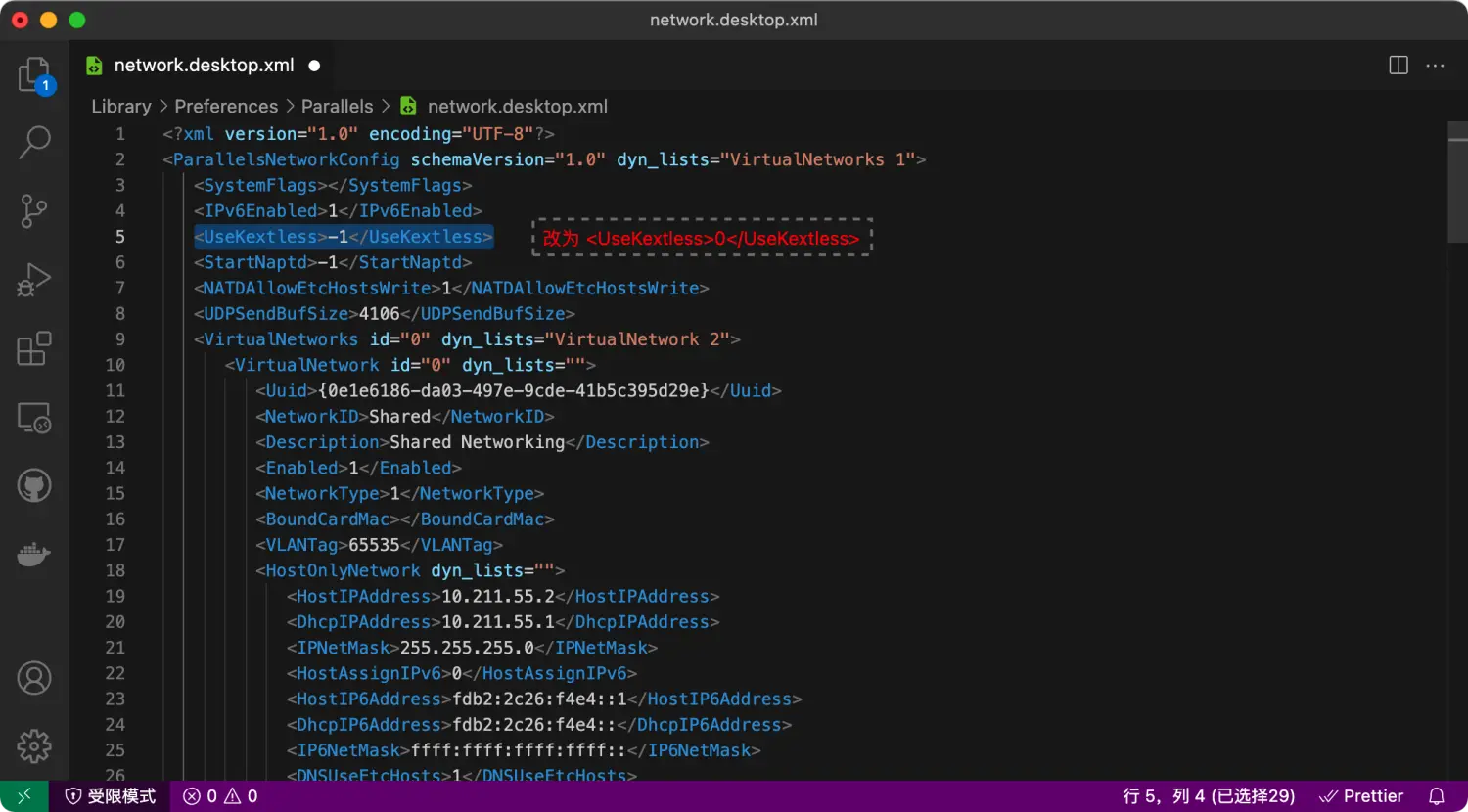Click the NetworkType line
This screenshot has height=812, width=1468.
pyautogui.click(x=399, y=493)
